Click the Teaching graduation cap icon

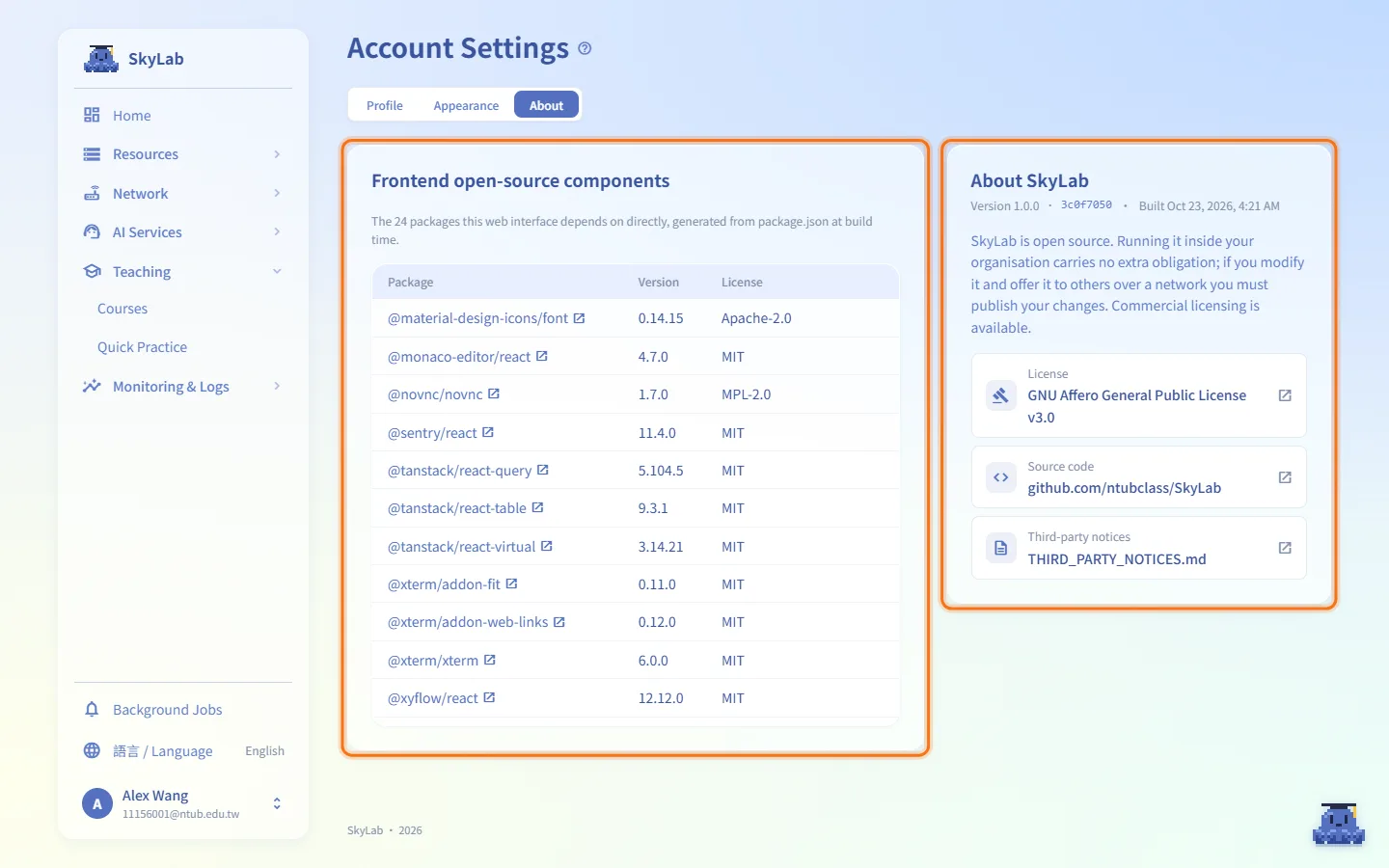coord(92,271)
